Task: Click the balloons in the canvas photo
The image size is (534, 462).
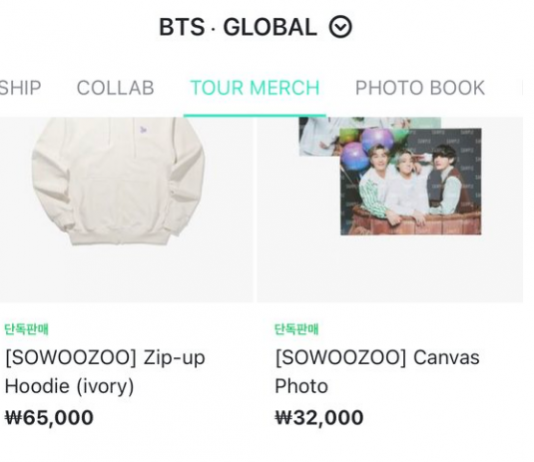Action: click(x=370, y=146)
